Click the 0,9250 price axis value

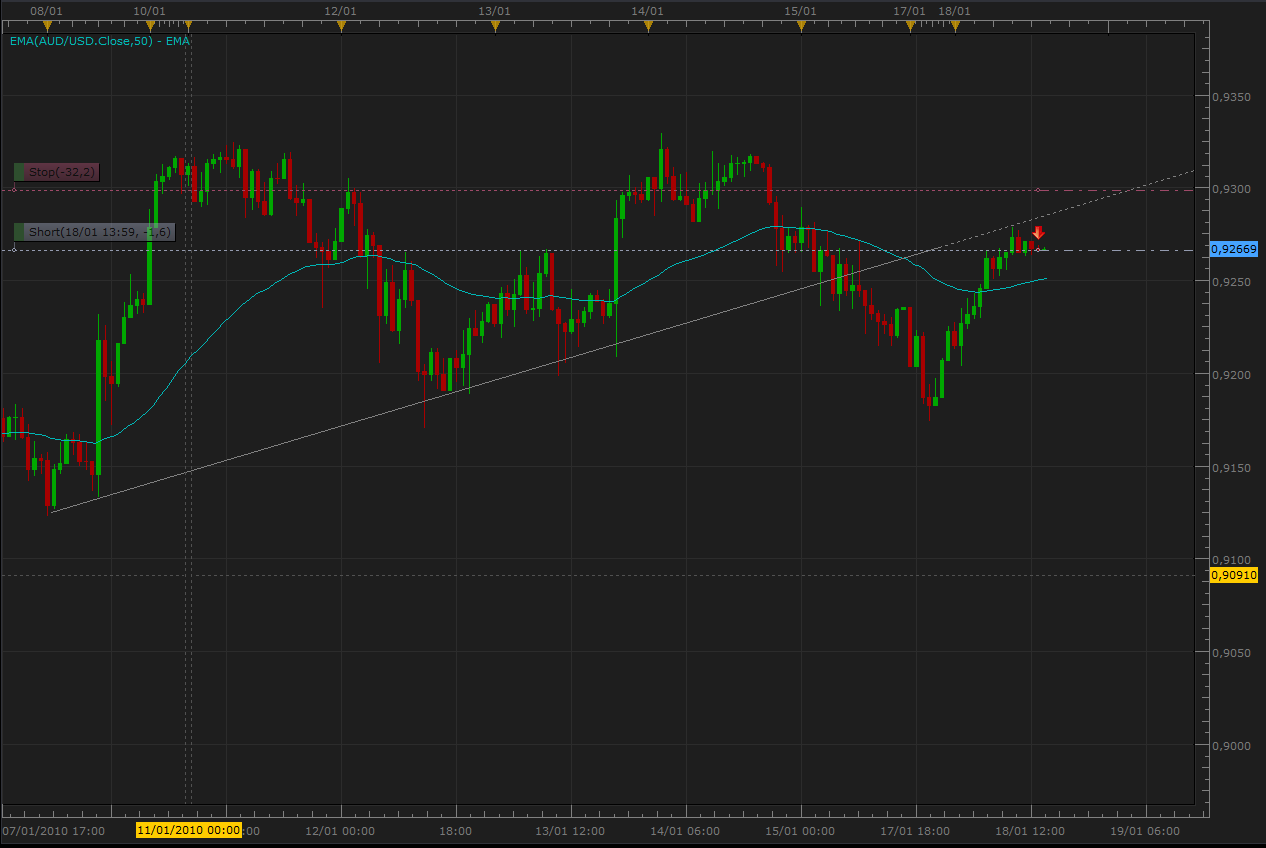[x=1231, y=282]
